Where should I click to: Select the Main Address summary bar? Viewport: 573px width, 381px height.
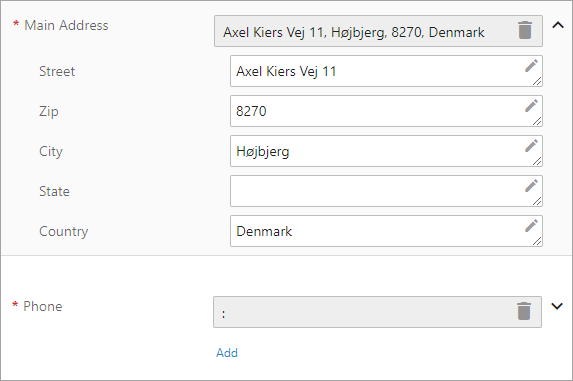tap(378, 31)
